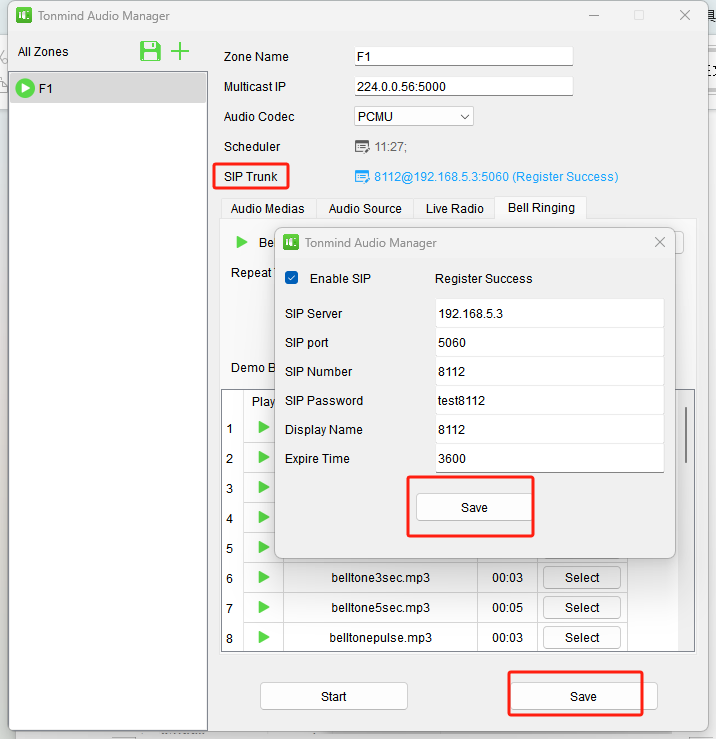Play bell tone in row 5

pos(264,547)
